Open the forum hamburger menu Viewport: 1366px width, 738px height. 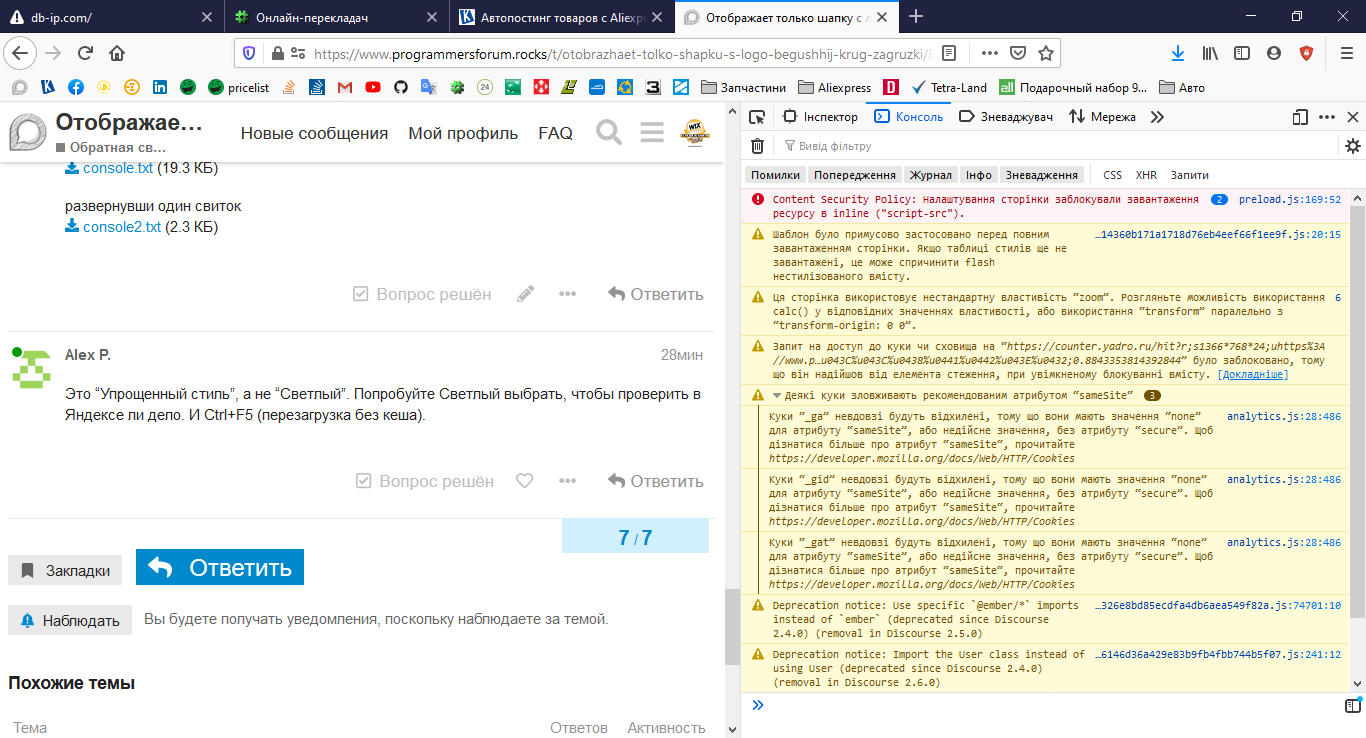(652, 132)
